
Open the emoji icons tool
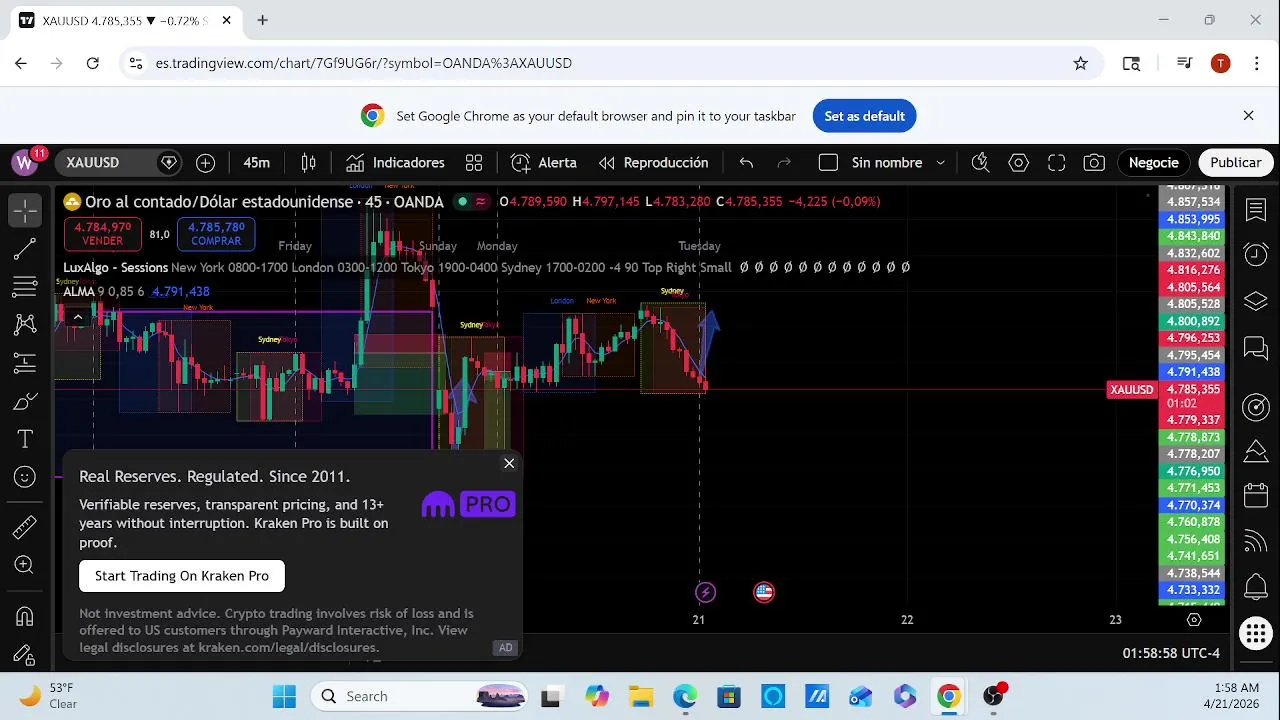[25, 477]
